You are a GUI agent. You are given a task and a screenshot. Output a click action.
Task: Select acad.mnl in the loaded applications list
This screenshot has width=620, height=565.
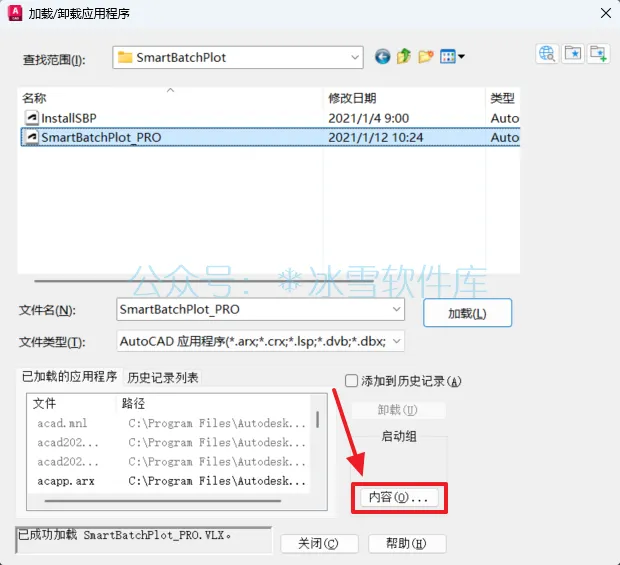coord(62,423)
